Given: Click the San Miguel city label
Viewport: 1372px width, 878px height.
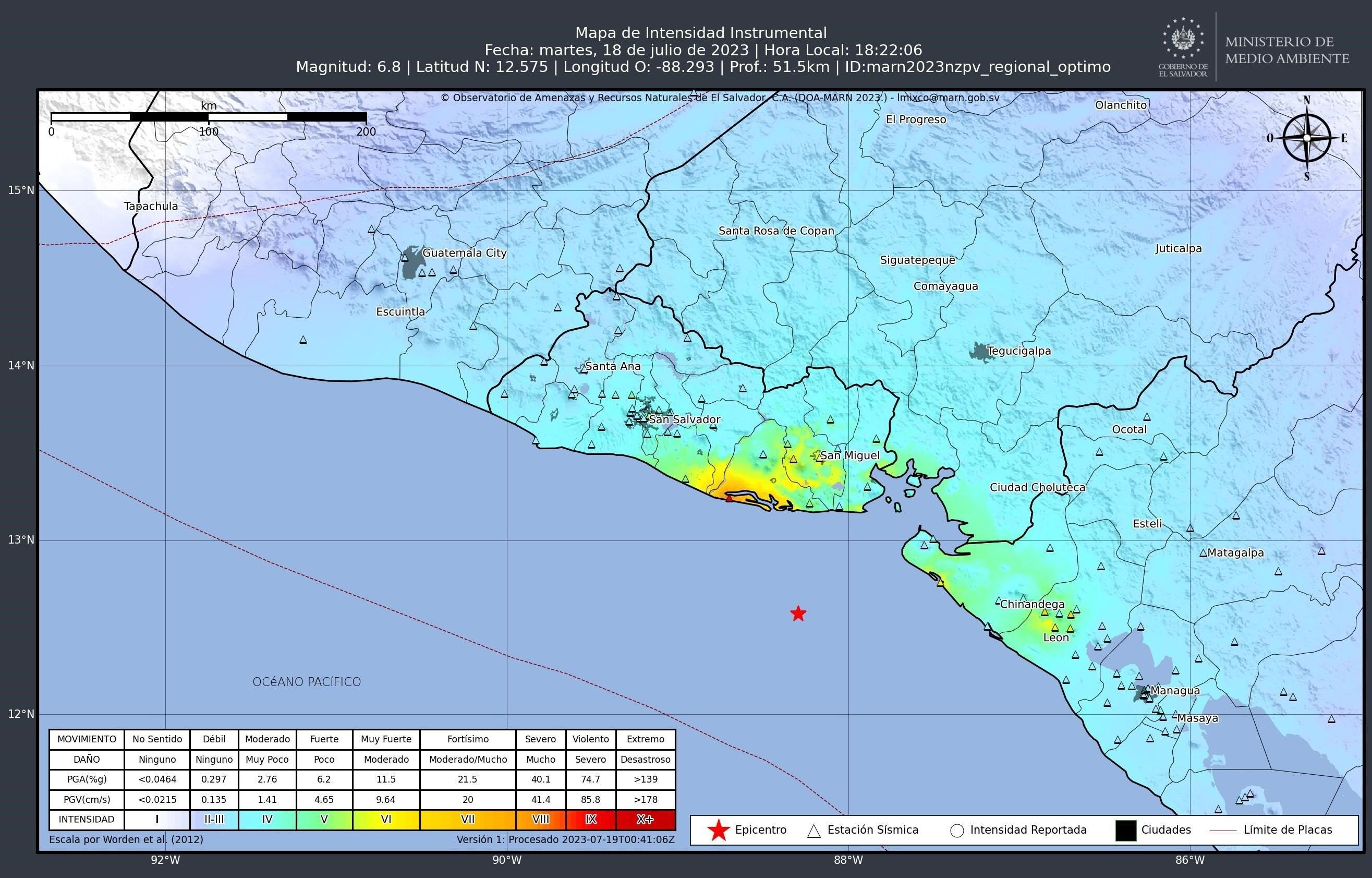Looking at the screenshot, I should [849, 455].
